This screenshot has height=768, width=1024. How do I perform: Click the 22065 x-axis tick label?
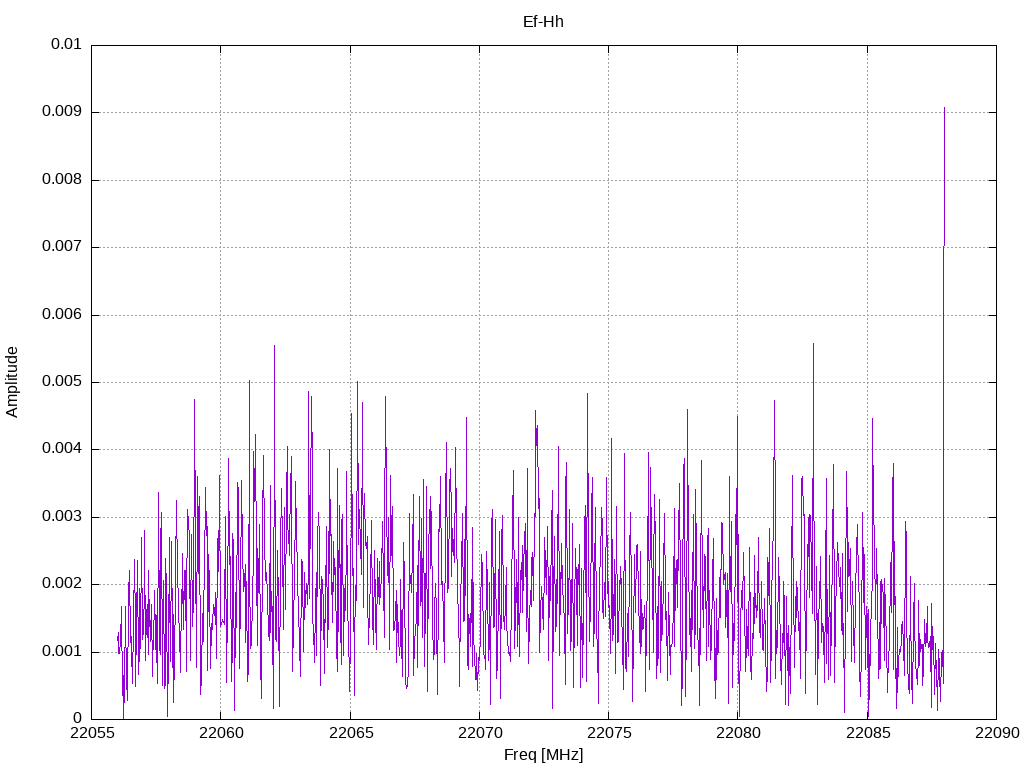click(x=350, y=735)
